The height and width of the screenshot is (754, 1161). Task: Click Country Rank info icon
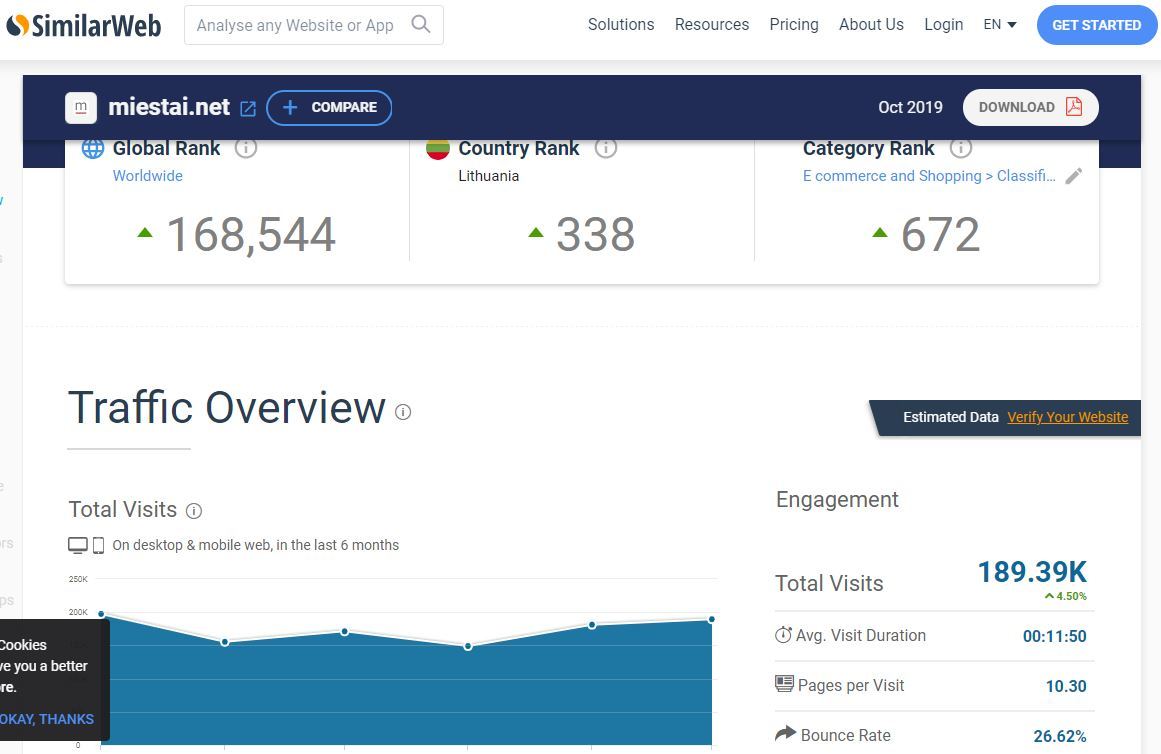605,148
